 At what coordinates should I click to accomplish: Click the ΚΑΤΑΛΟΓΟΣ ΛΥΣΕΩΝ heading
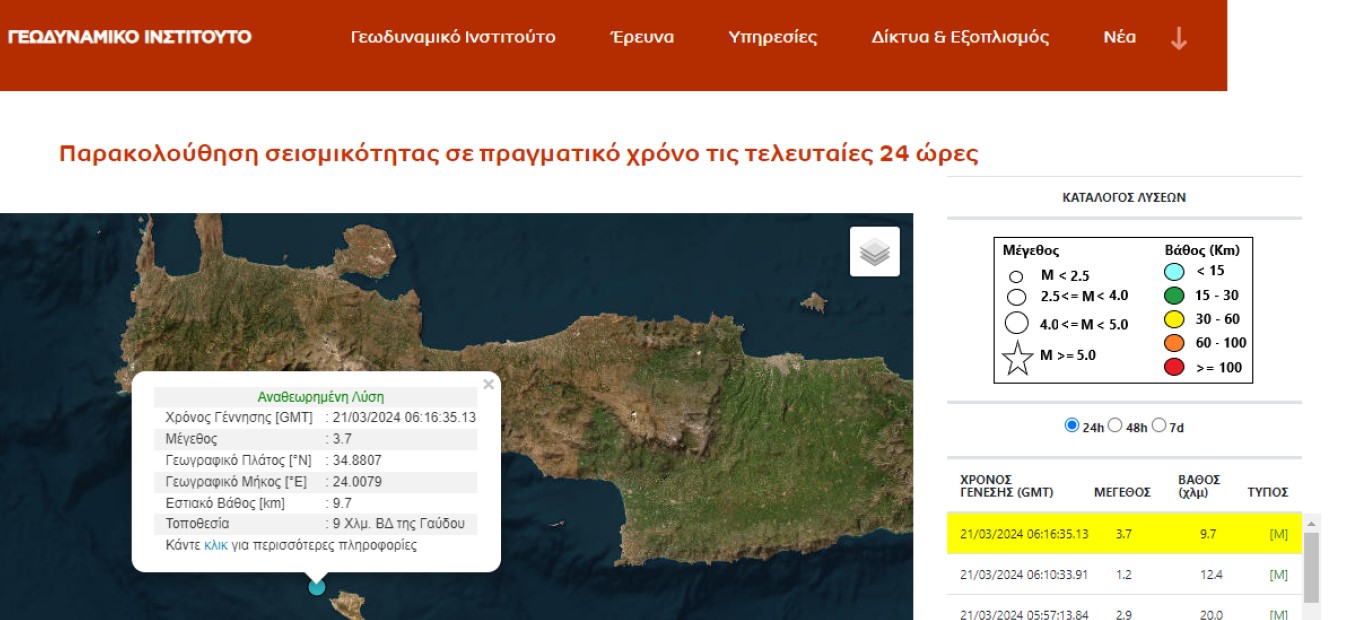(1124, 197)
